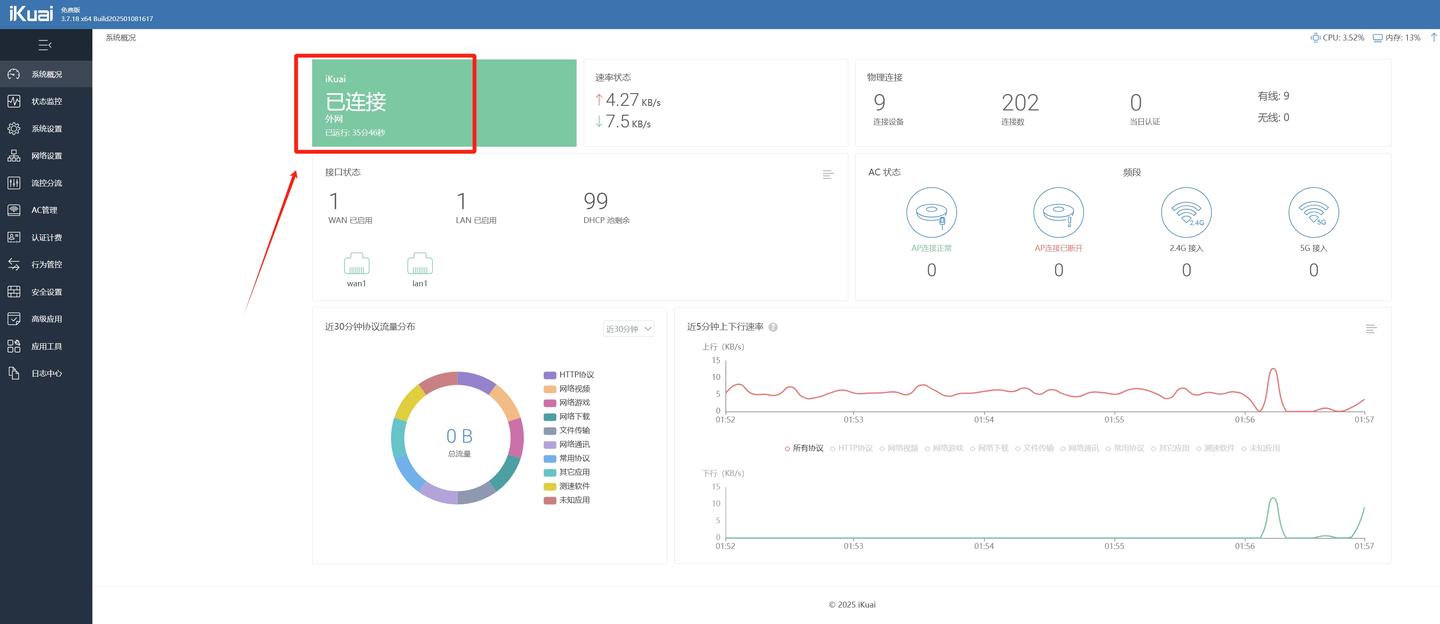Click the iKuai logo in header
Screen dimensions: 1440x624
click(31, 14)
